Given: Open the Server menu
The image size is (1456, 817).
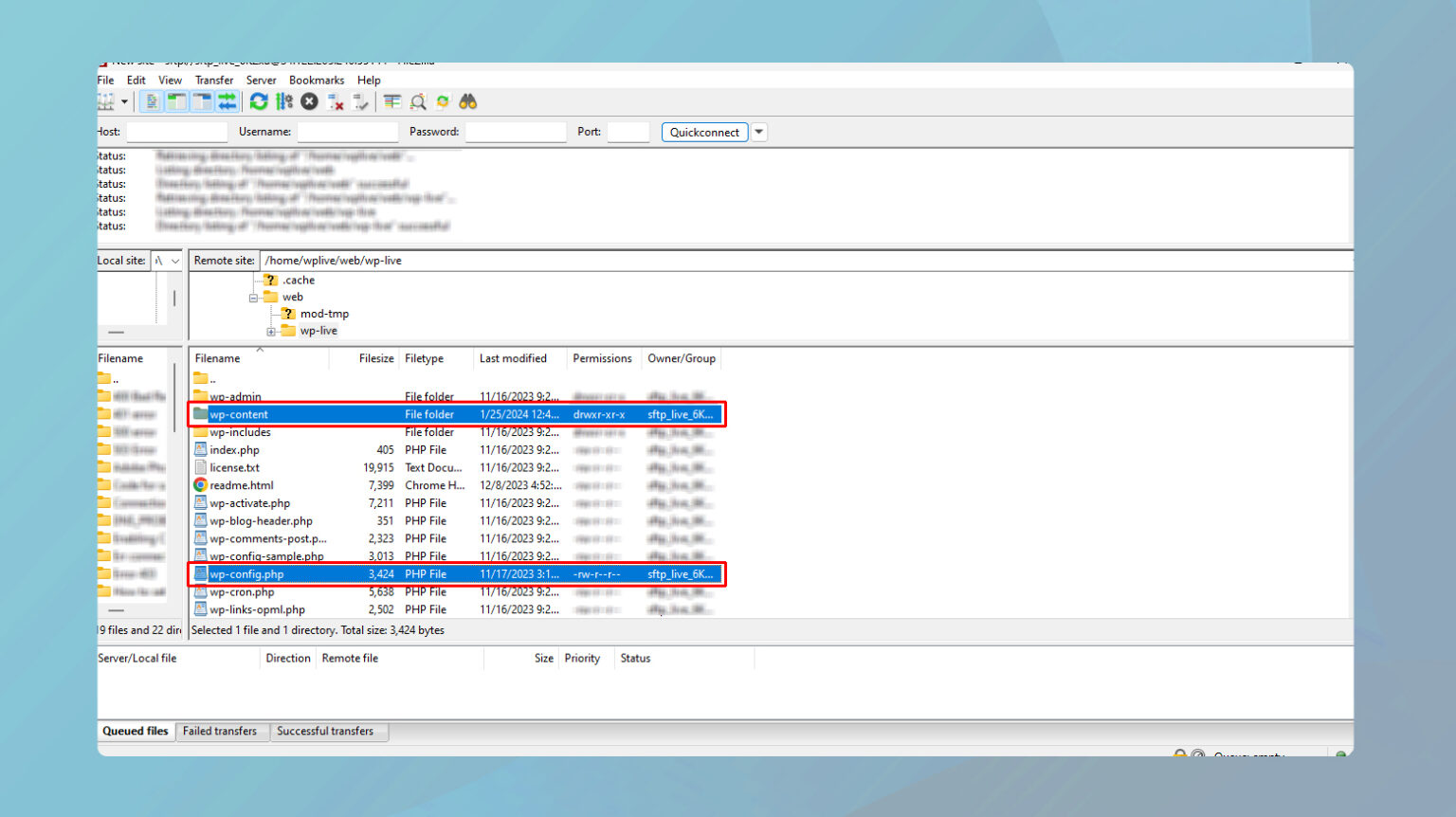Looking at the screenshot, I should [x=261, y=80].
